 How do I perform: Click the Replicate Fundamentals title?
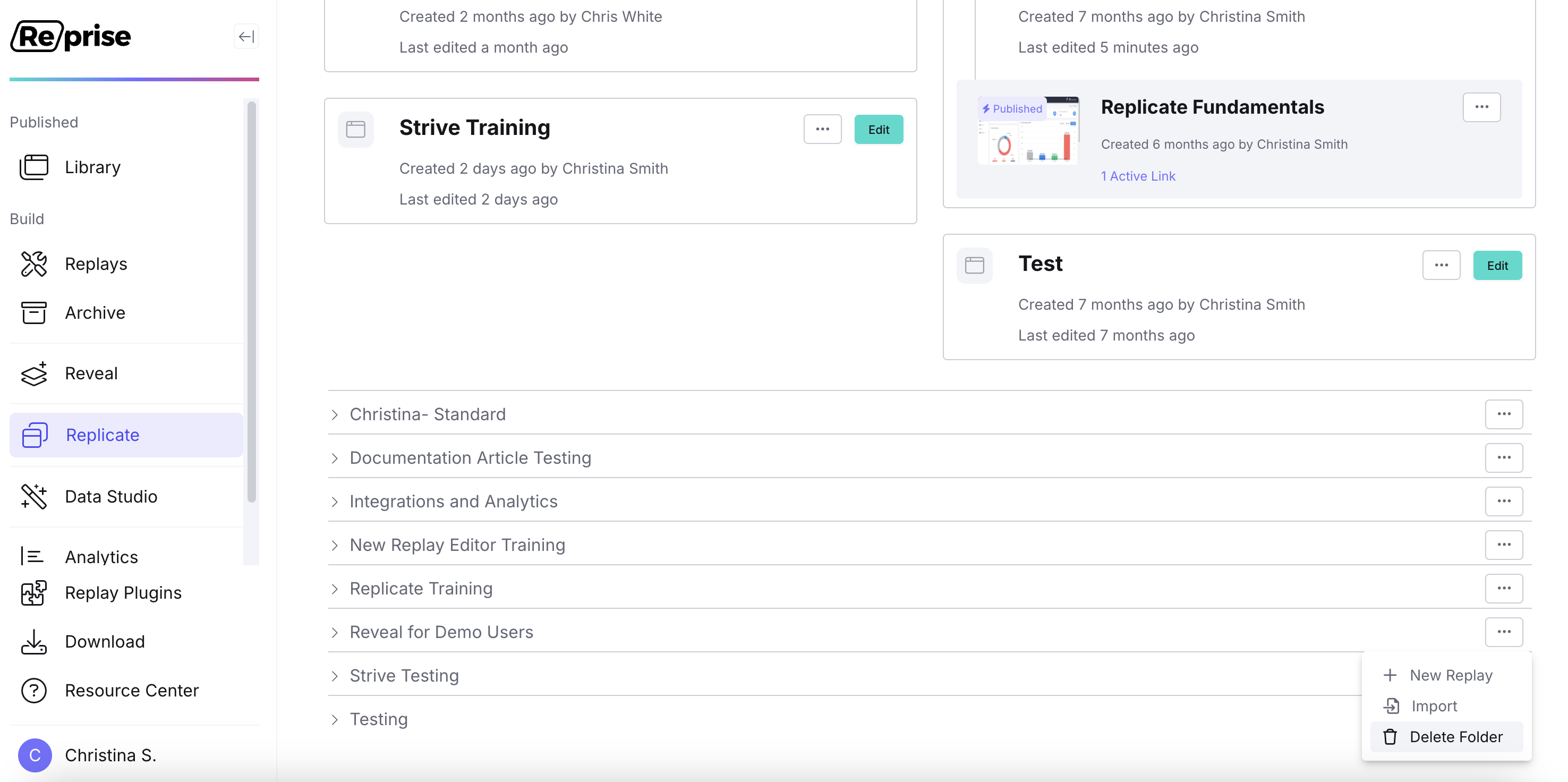coord(1212,106)
